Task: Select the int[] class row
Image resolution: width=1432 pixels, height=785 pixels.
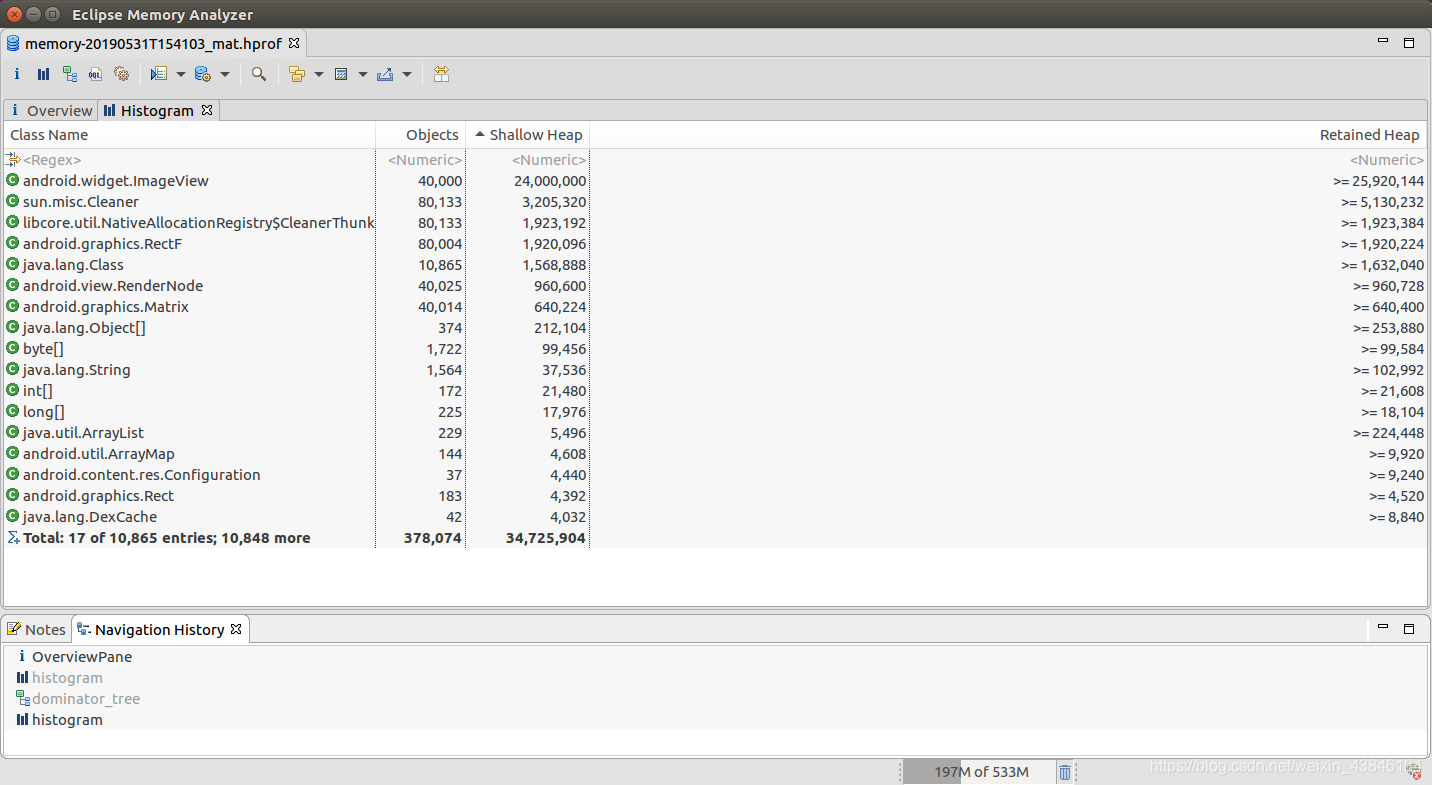Action: point(716,391)
